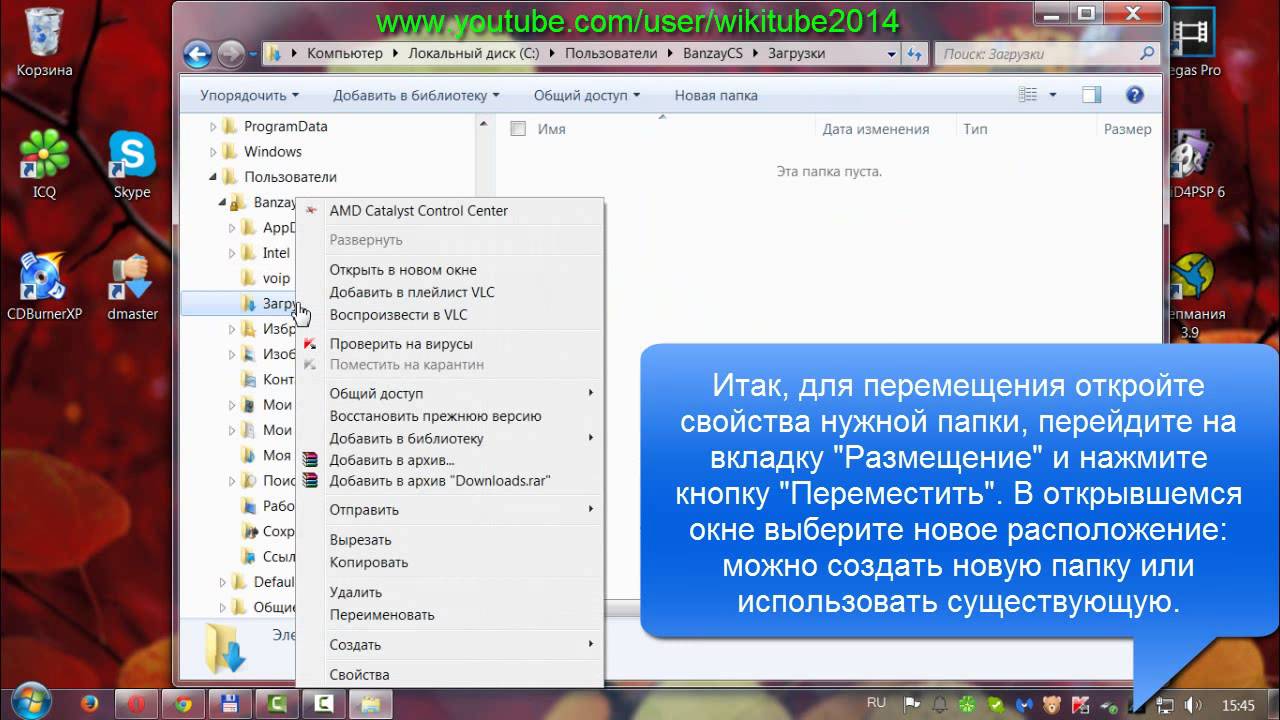Expand the Intel folder node

[x=232, y=253]
